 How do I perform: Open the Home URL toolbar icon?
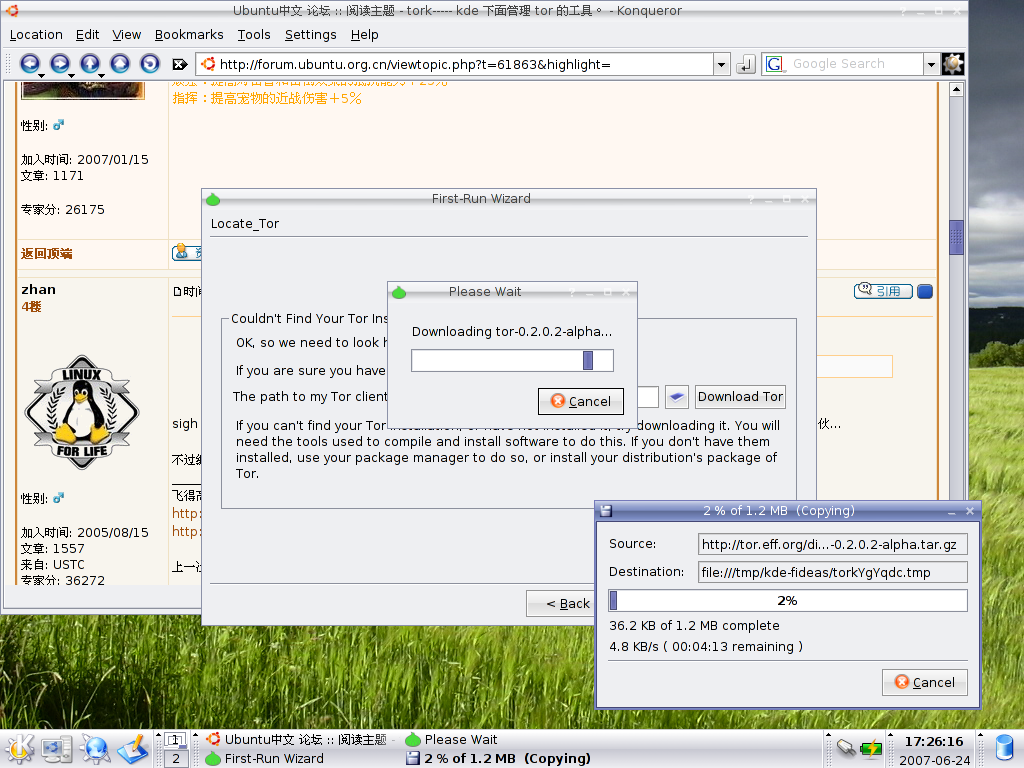coord(120,63)
